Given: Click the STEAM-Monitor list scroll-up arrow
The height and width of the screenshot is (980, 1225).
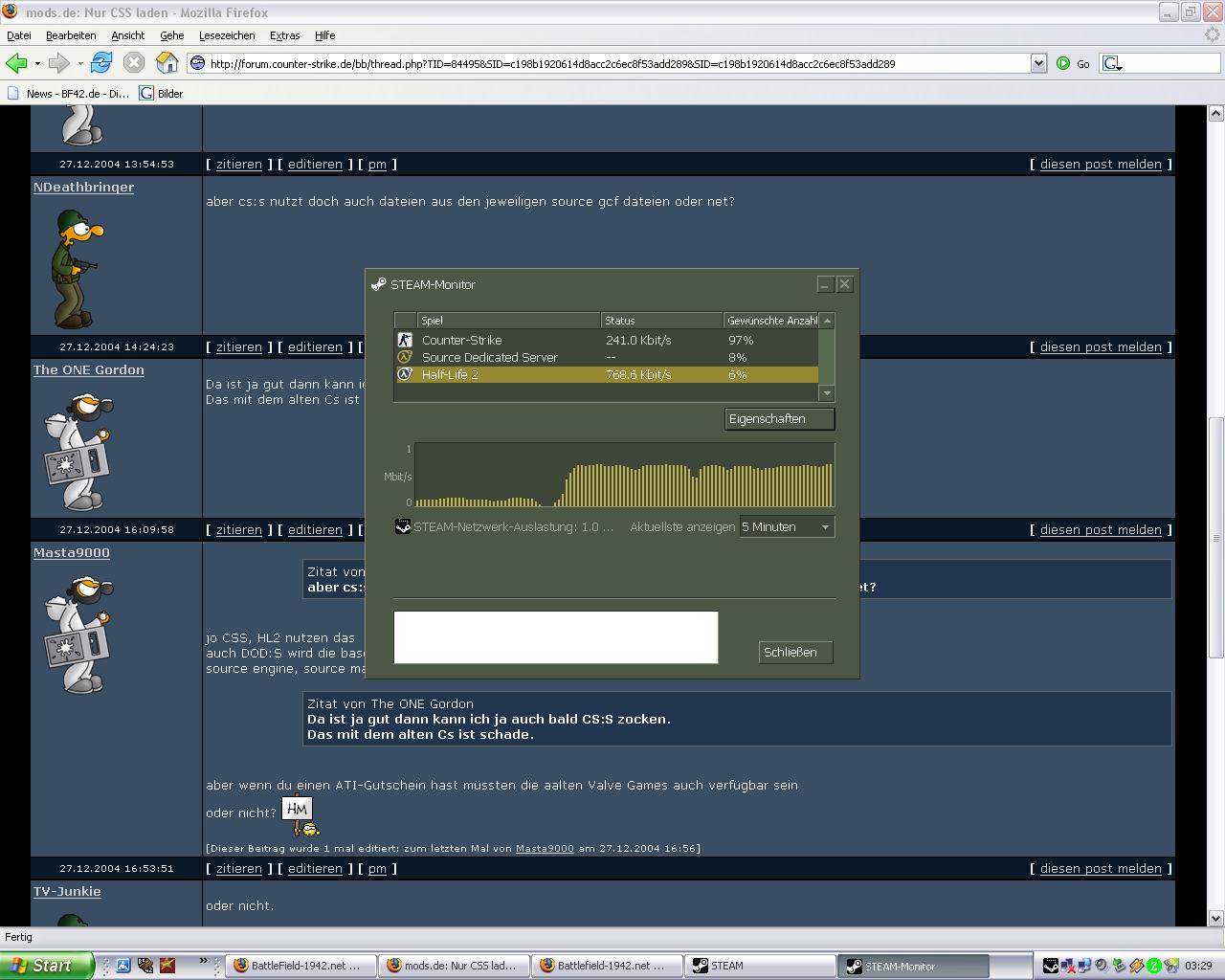Looking at the screenshot, I should 827,321.
